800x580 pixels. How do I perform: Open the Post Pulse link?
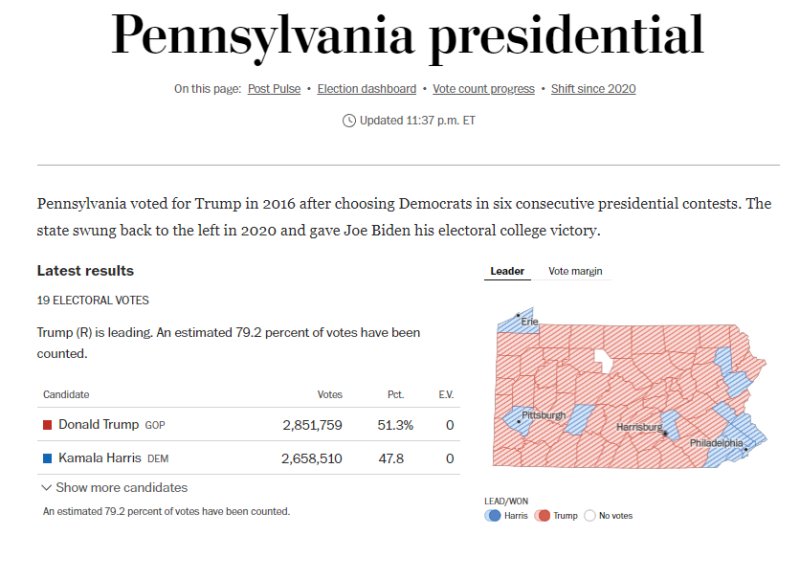[x=274, y=89]
